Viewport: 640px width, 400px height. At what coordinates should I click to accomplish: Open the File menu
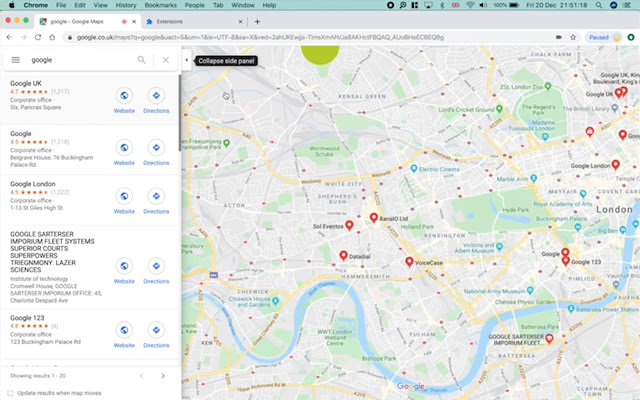(x=61, y=5)
